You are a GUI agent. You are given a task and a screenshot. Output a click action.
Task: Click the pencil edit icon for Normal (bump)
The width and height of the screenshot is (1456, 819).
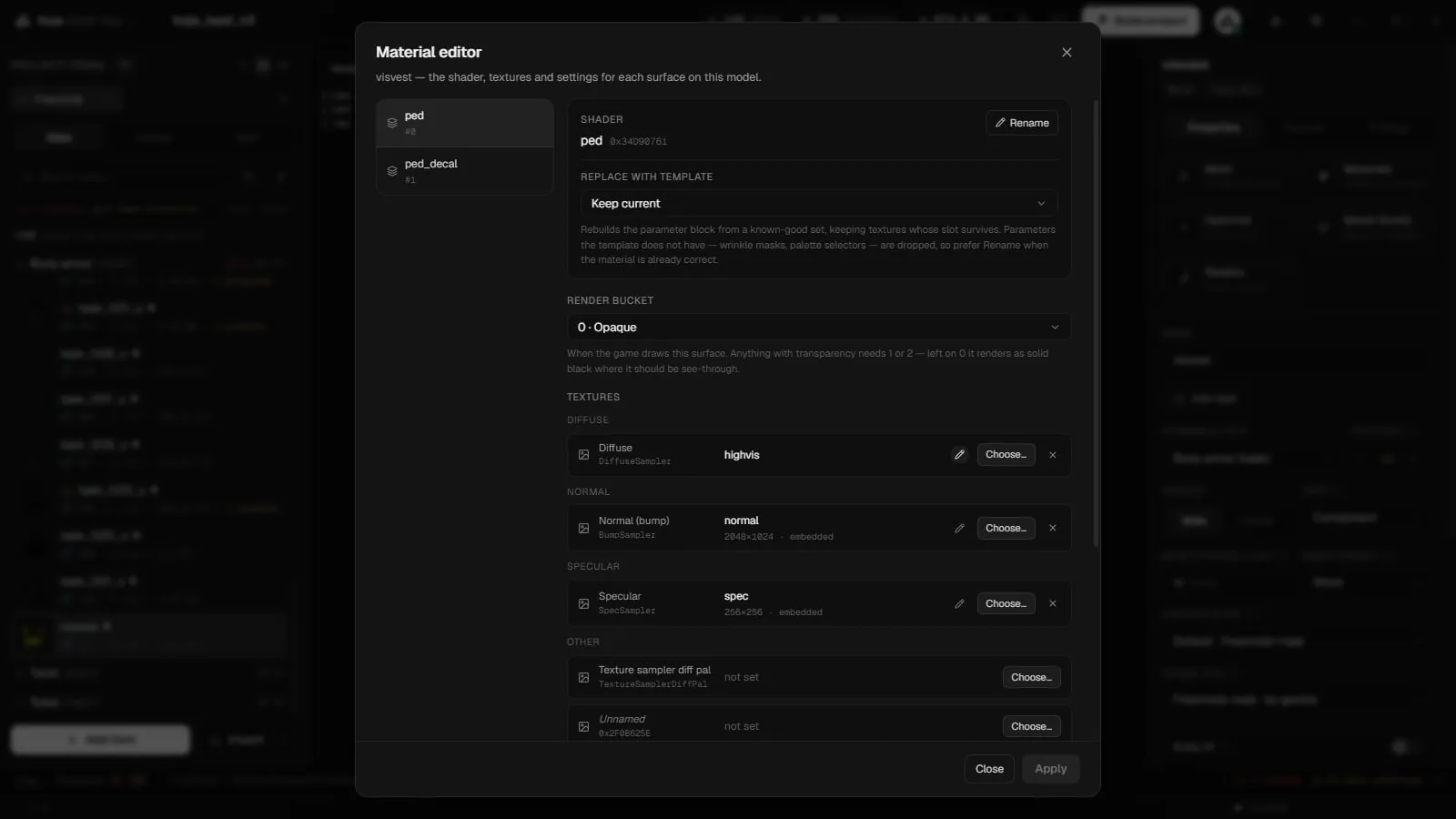959,528
